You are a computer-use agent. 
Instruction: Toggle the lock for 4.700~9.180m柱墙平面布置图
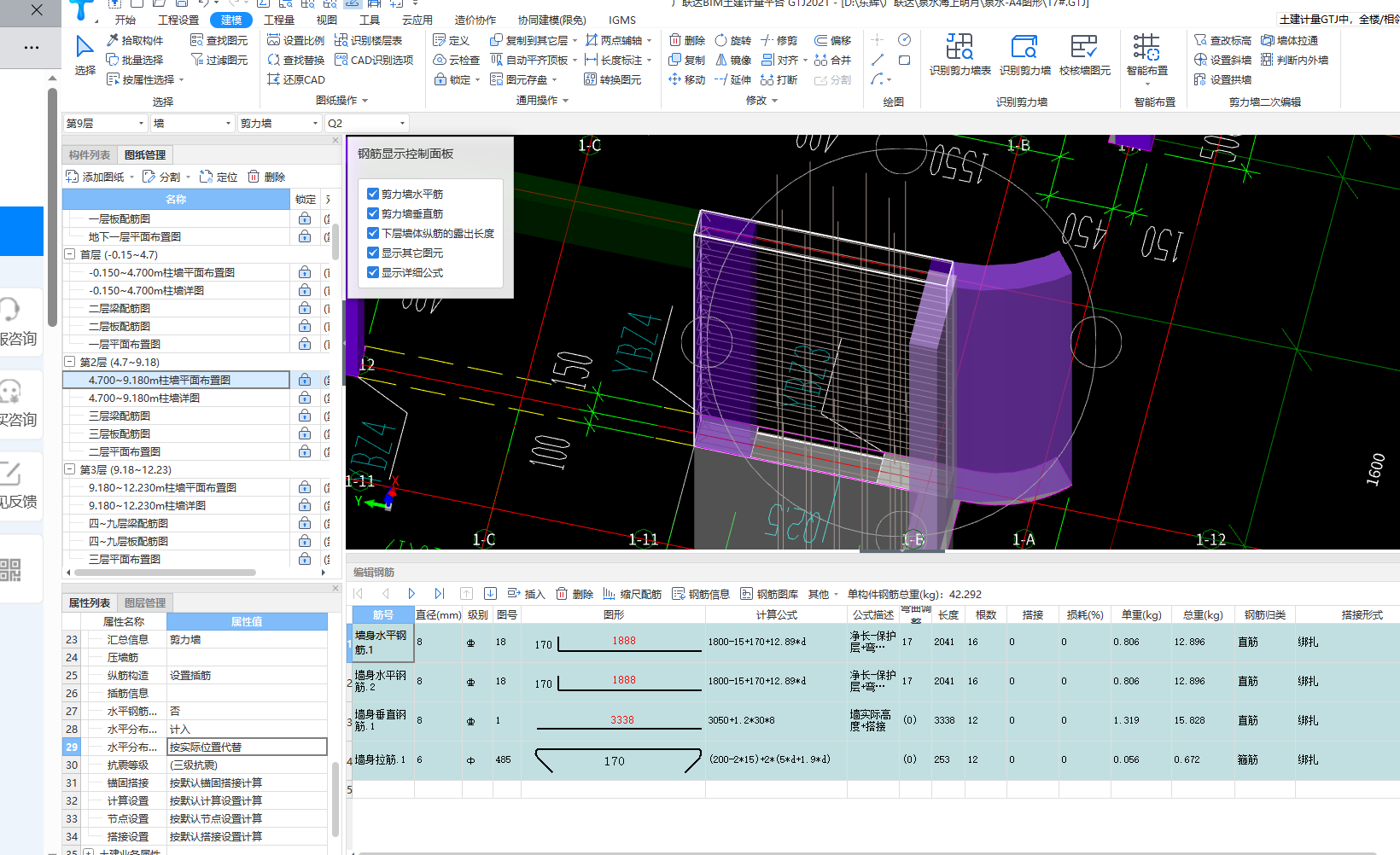pos(305,380)
